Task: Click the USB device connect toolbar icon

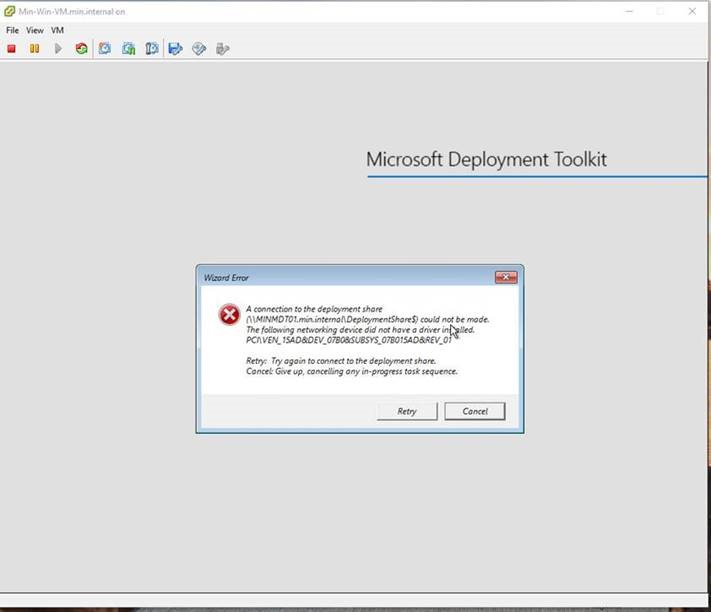Action: 223,49
